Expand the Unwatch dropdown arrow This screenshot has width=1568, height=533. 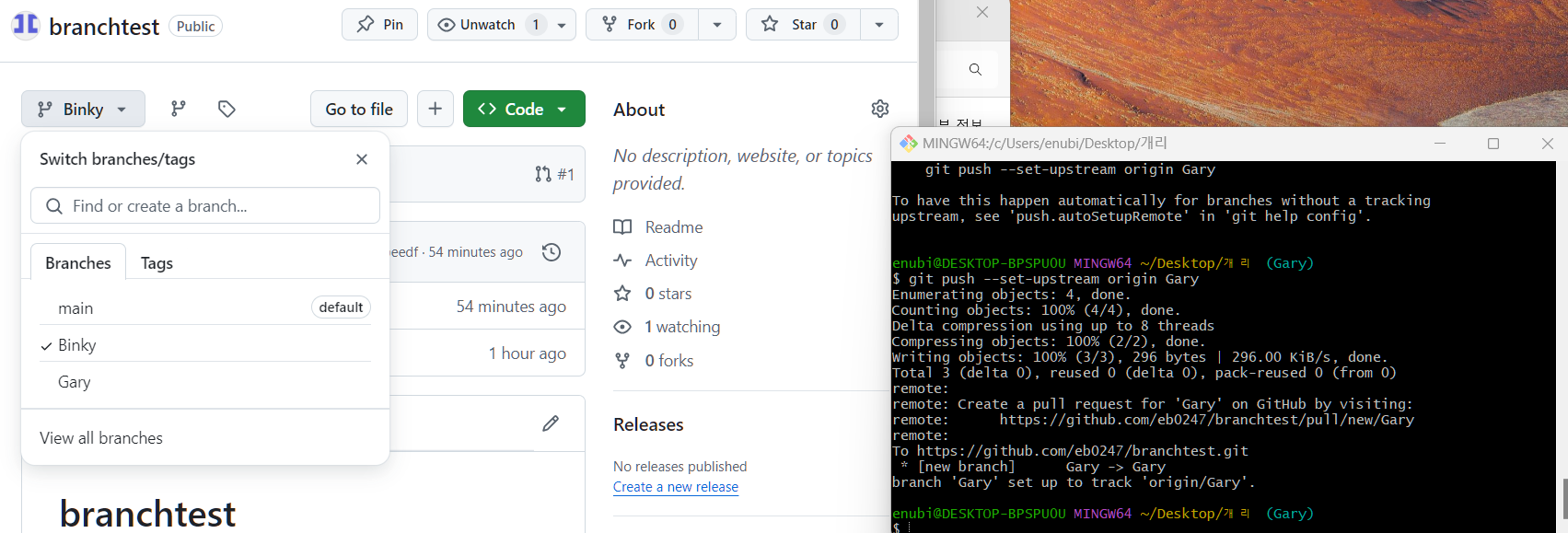coord(562,25)
